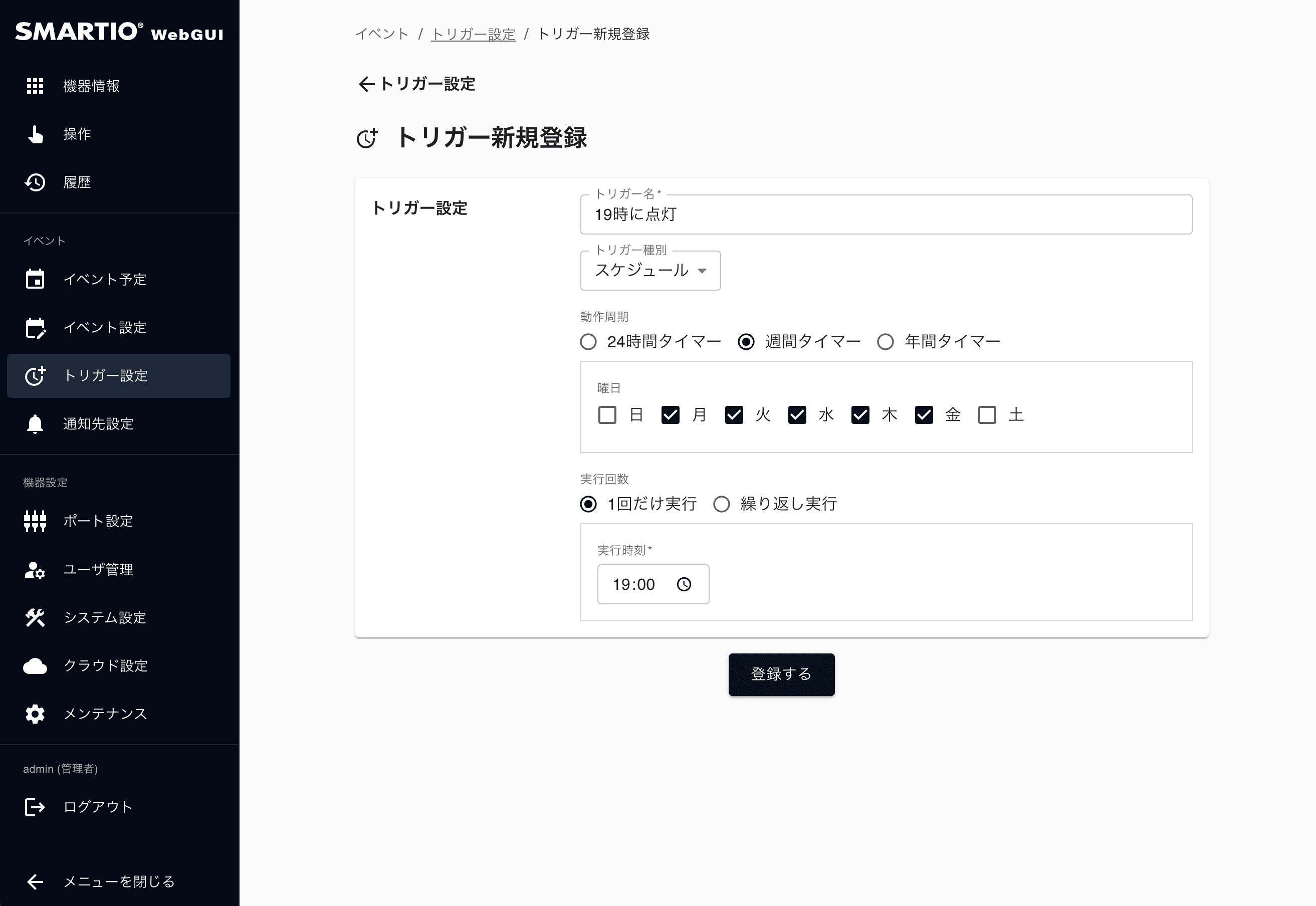
Task: Uncheck the 月 (Monday) checkbox
Action: coord(671,415)
